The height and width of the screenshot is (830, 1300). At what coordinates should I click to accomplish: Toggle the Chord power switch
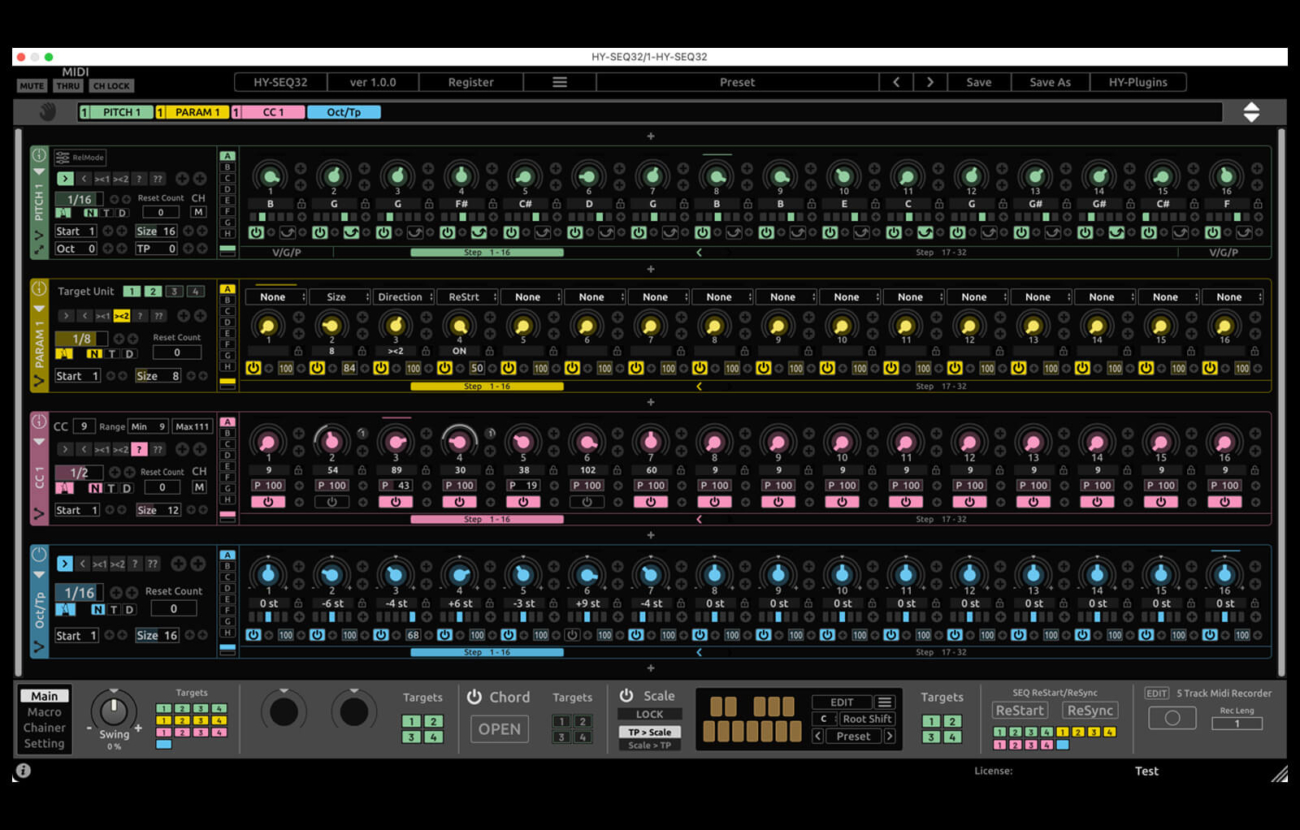pos(475,697)
